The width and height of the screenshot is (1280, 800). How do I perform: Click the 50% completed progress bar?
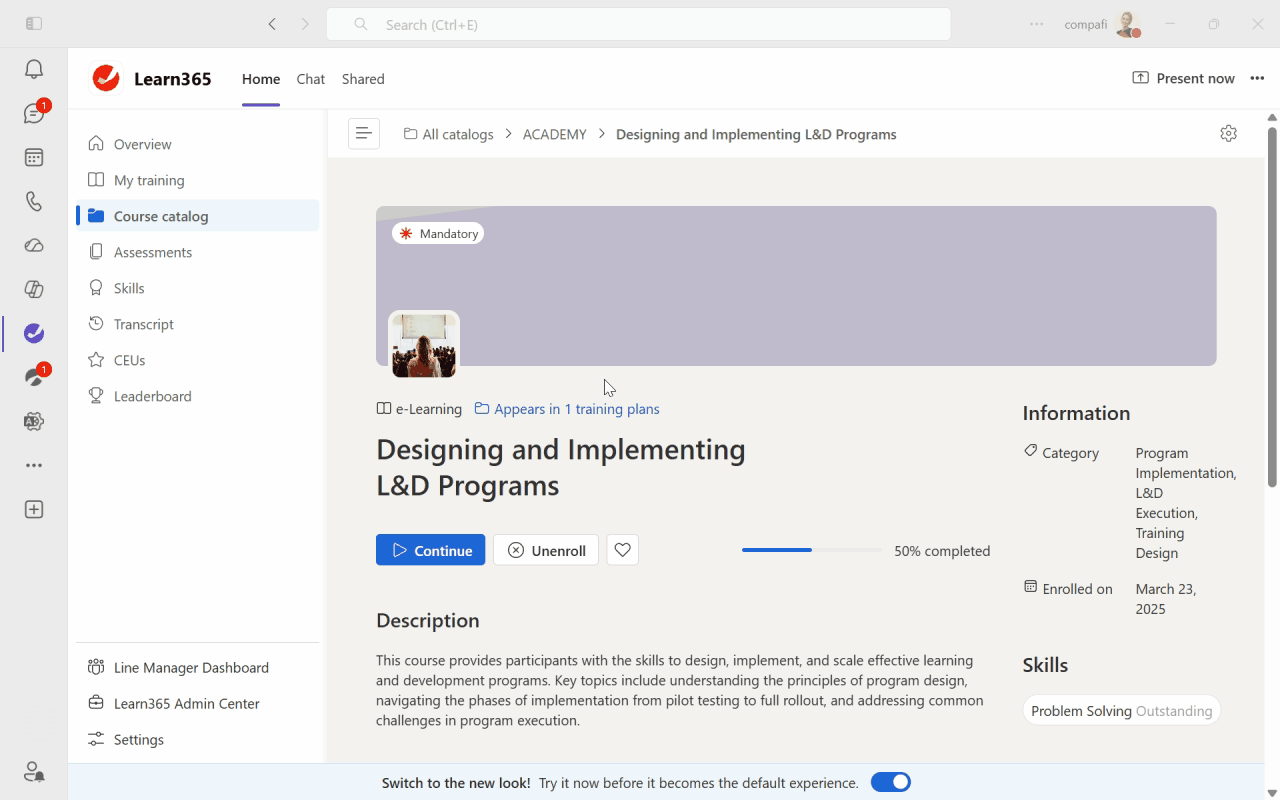point(810,549)
